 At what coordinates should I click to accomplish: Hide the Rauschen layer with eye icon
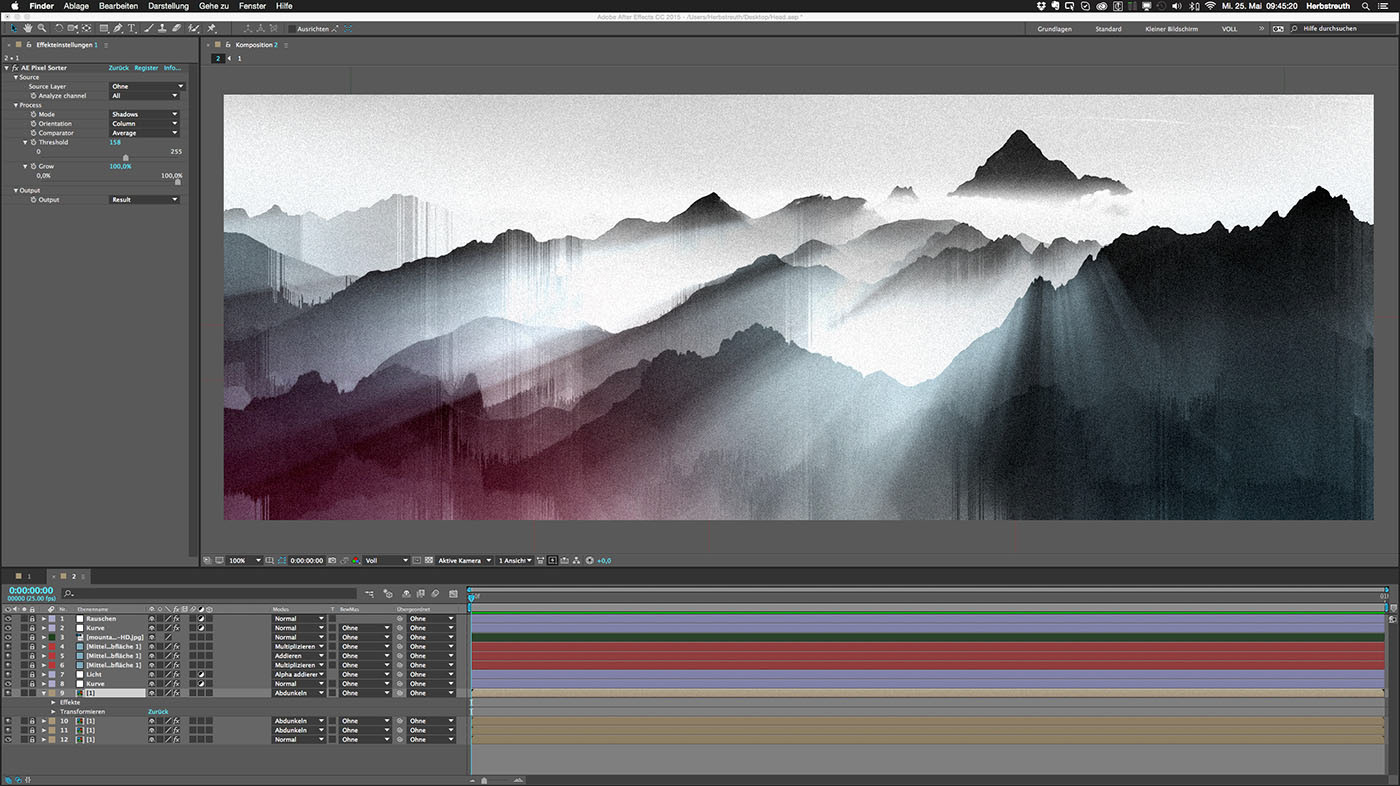[8, 619]
